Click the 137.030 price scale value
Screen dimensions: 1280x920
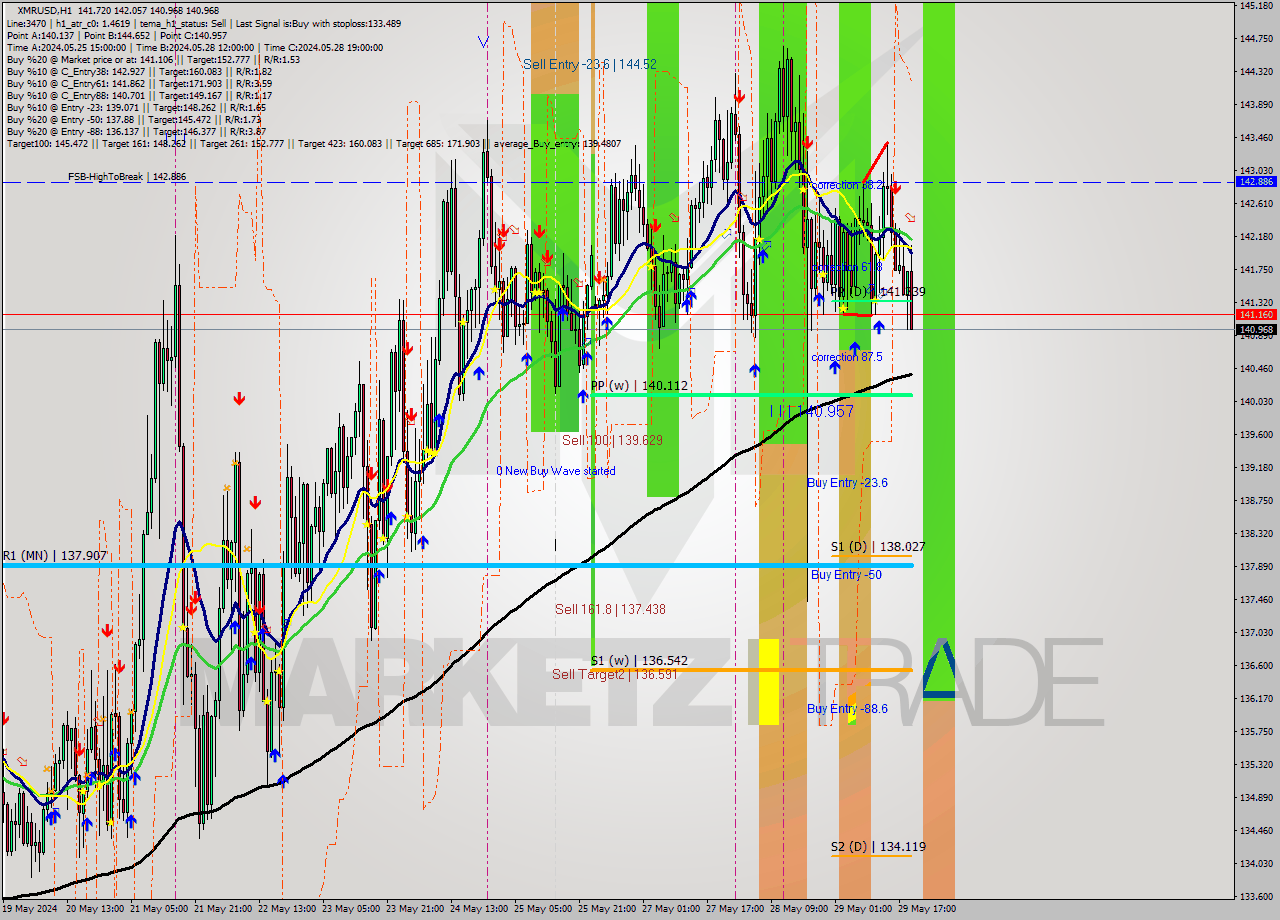coord(1255,632)
